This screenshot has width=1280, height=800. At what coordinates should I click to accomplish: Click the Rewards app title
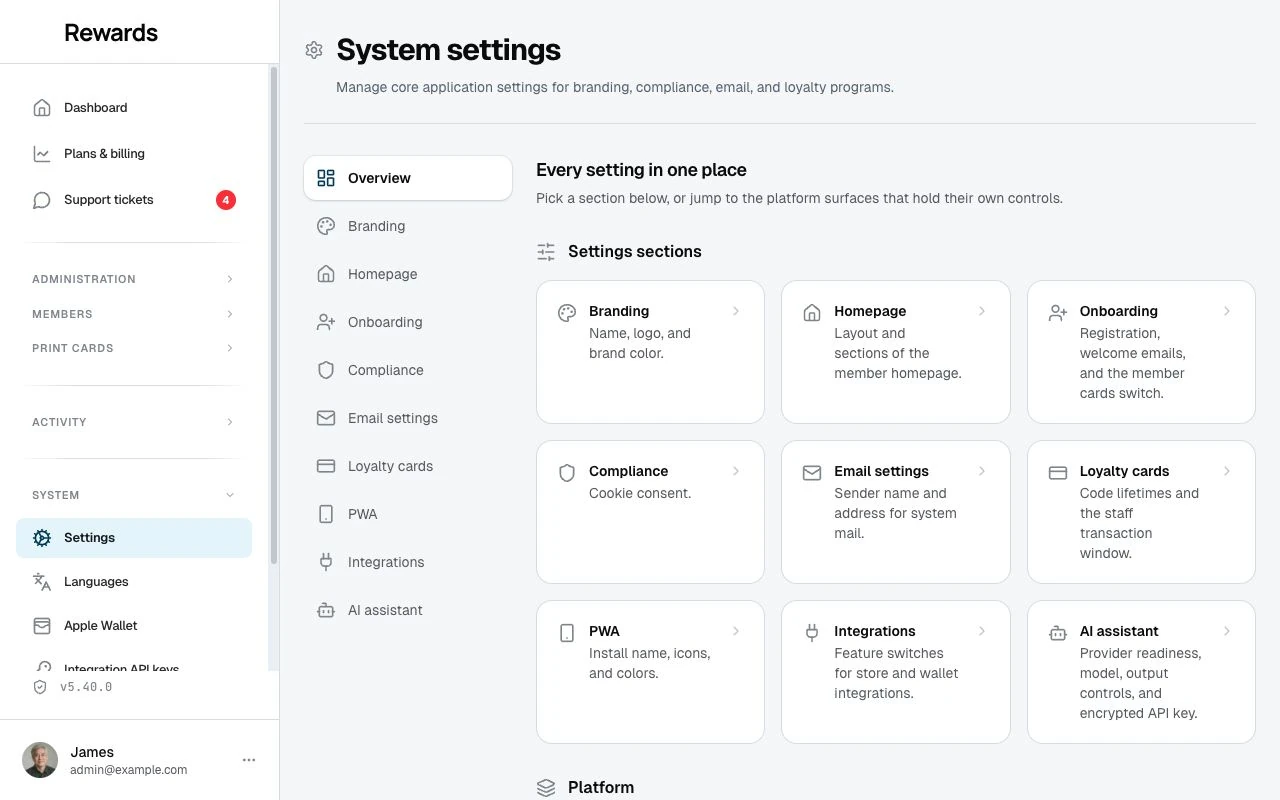click(x=111, y=33)
